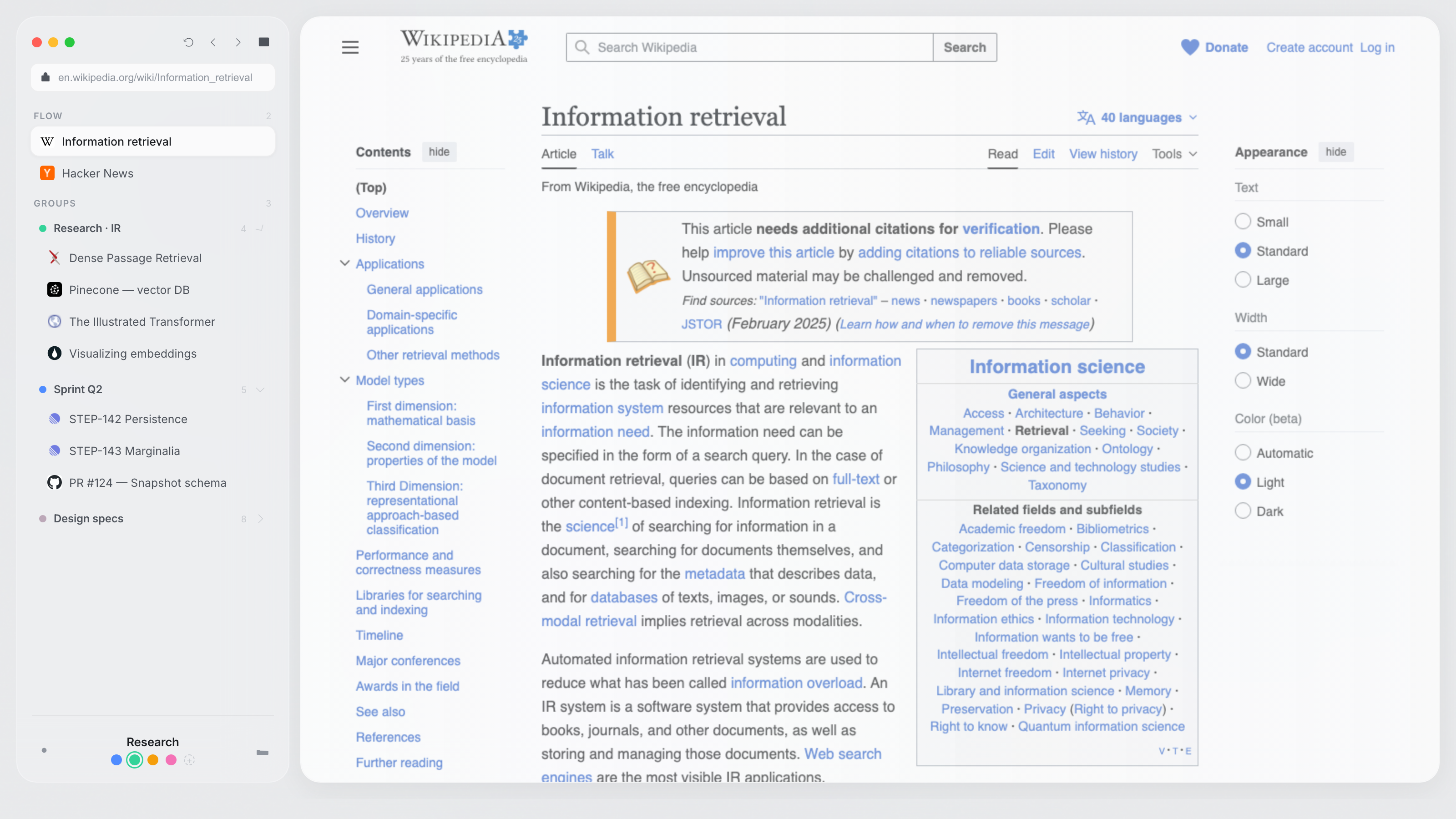The height and width of the screenshot is (819, 1456).
Task: Click the STEP-143 Marginalia Linear icon
Action: pos(54,450)
